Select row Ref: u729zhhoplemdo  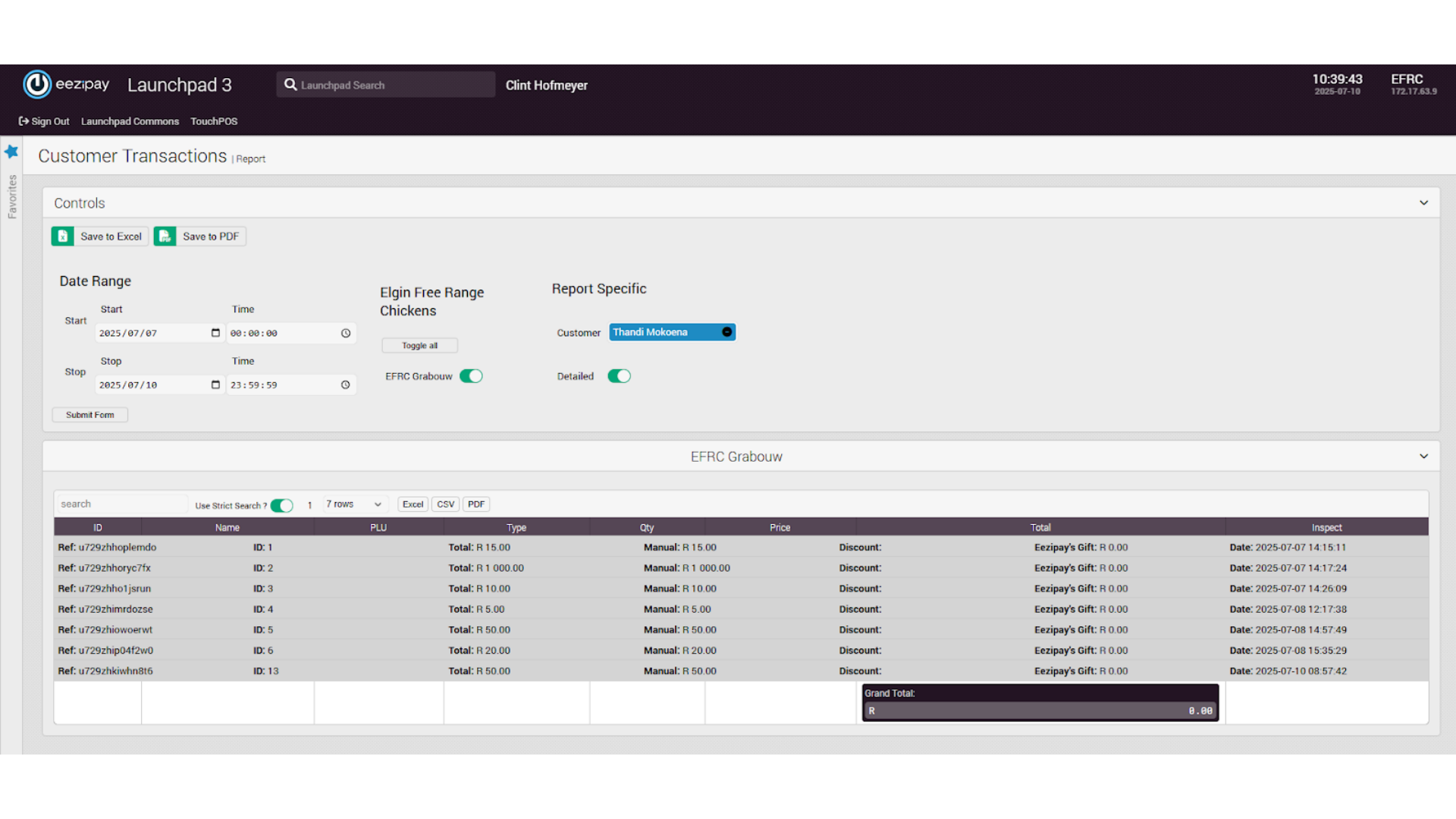pyautogui.click(x=741, y=548)
